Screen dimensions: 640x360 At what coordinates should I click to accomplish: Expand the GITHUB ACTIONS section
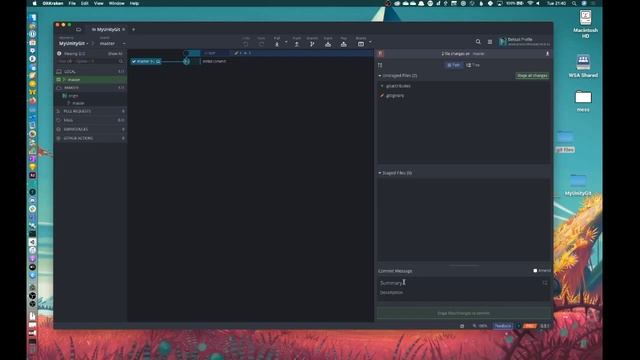(91, 138)
